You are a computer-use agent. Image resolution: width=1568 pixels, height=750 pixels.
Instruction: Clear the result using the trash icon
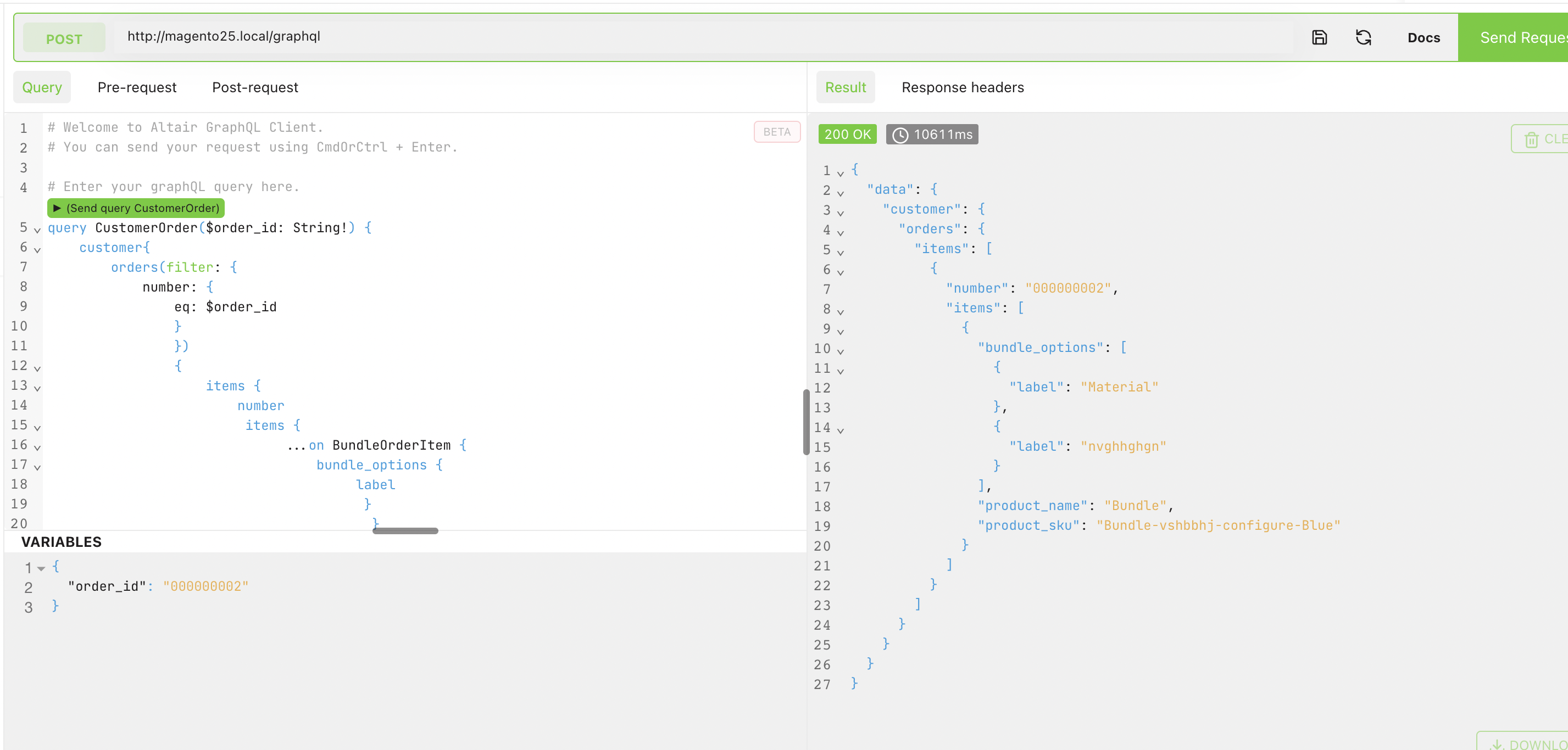click(1532, 139)
